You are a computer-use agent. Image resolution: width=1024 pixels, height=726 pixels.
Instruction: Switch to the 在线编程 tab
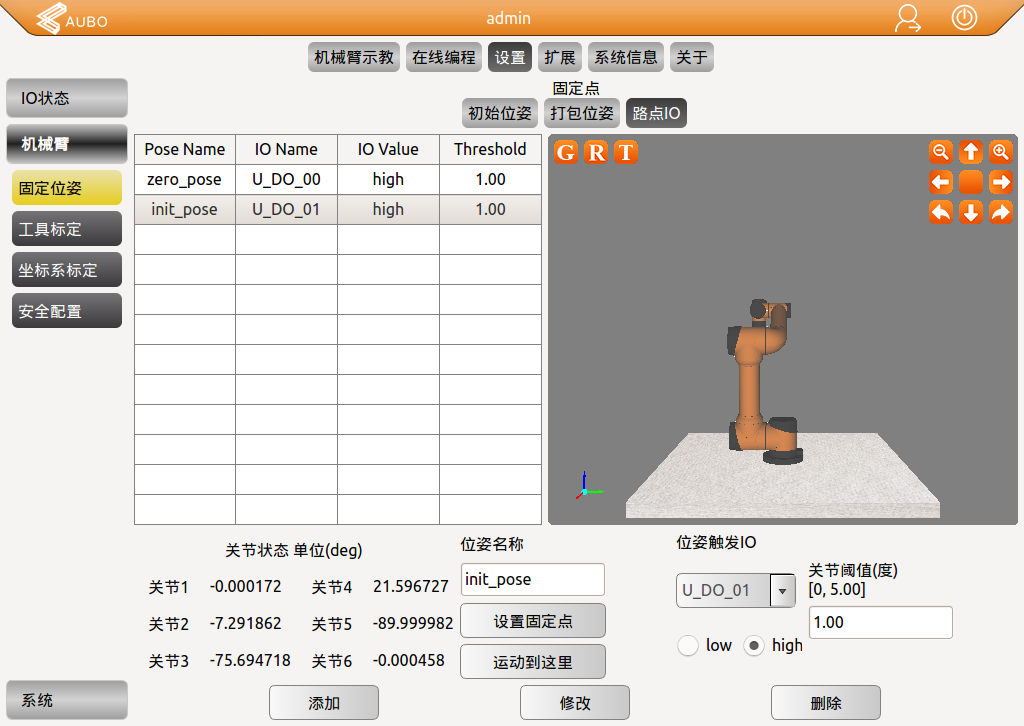tap(444, 57)
